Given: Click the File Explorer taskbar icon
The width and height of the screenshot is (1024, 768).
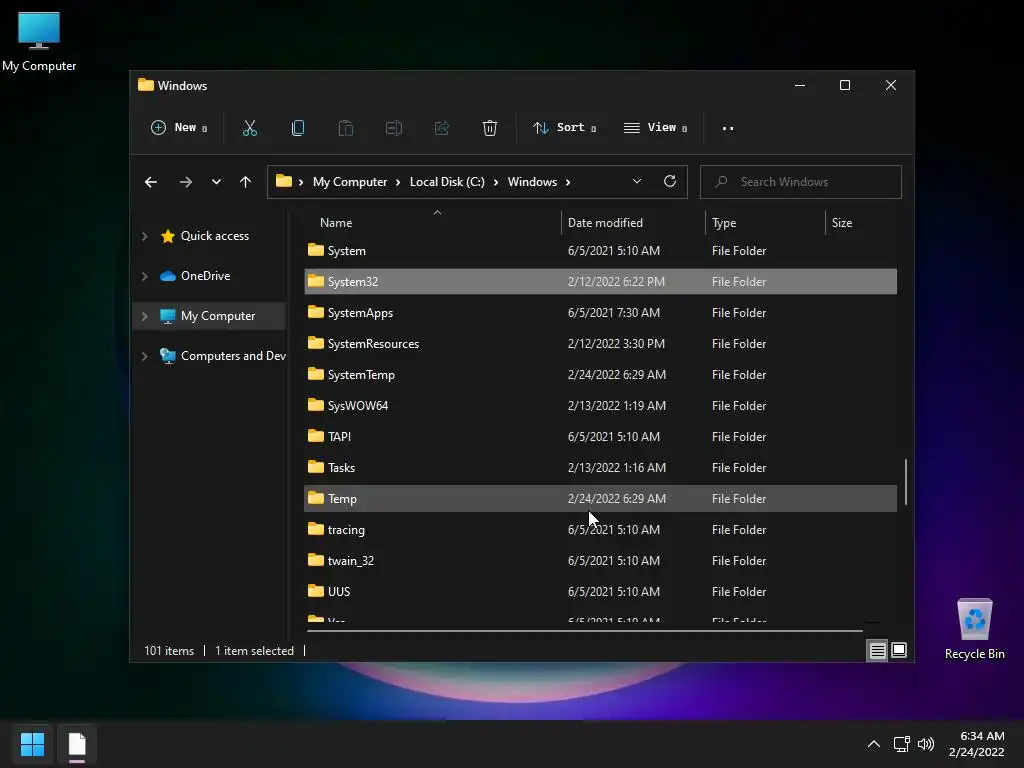Looking at the screenshot, I should click(77, 744).
